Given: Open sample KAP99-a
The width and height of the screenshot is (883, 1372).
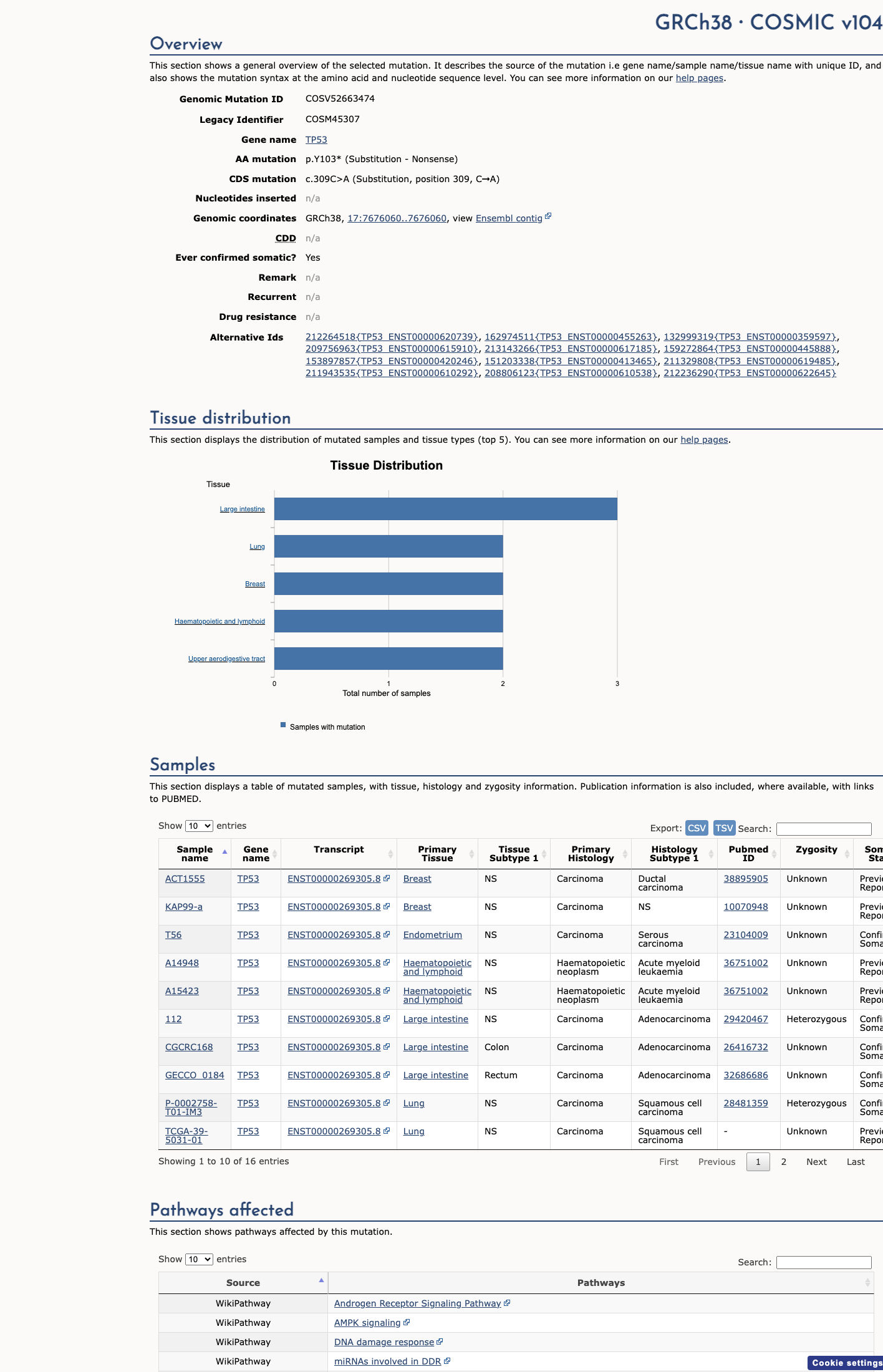Looking at the screenshot, I should tap(183, 907).
